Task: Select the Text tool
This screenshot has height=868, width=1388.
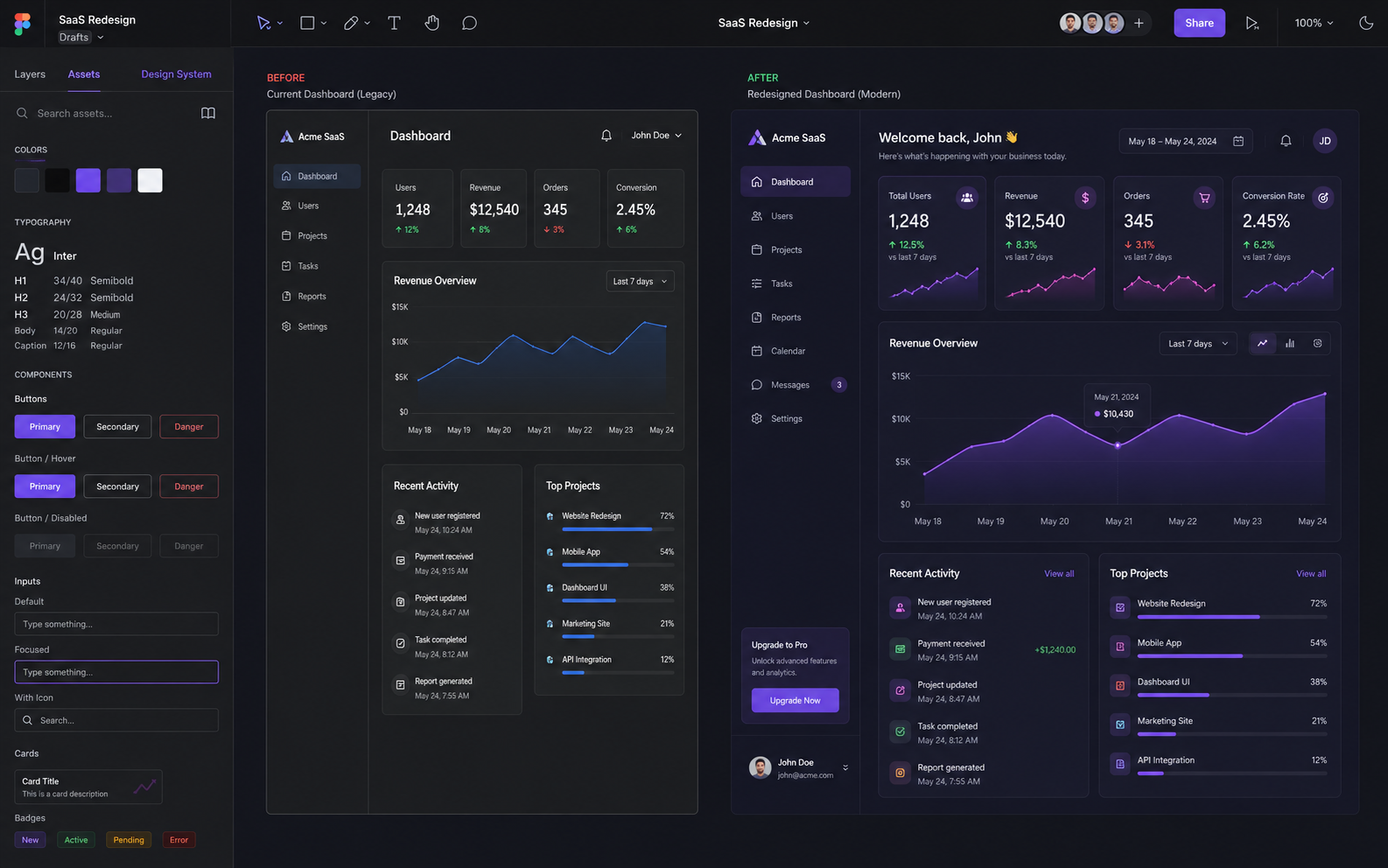Action: (x=394, y=23)
